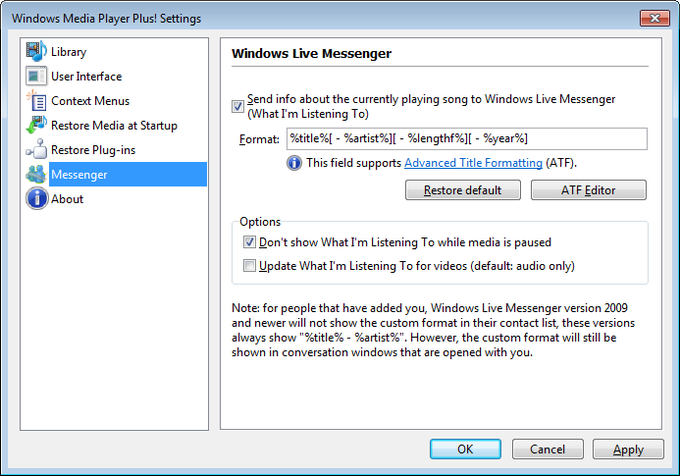
Task: Click the Restore Media at Startup icon
Action: tap(36, 125)
